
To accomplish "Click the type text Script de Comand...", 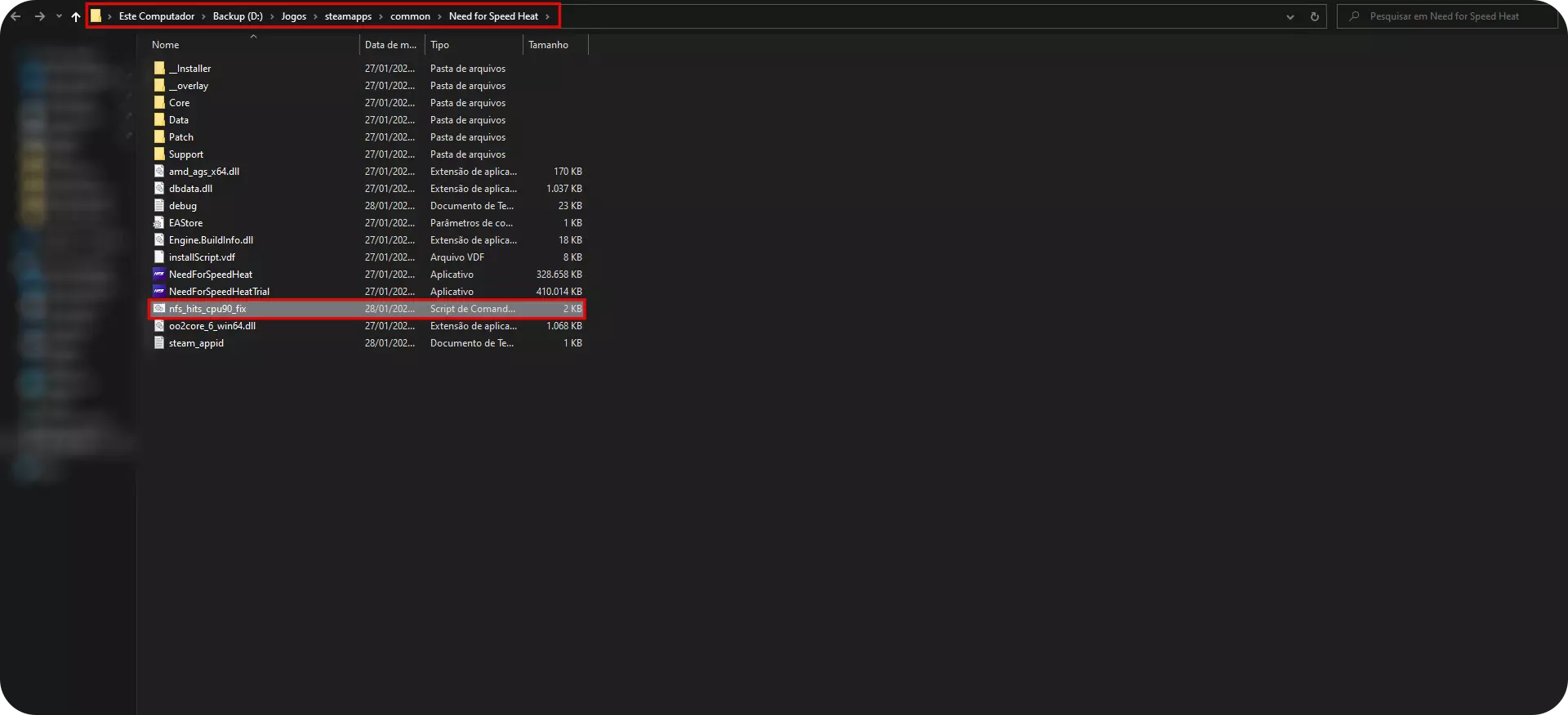I will tap(473, 309).
